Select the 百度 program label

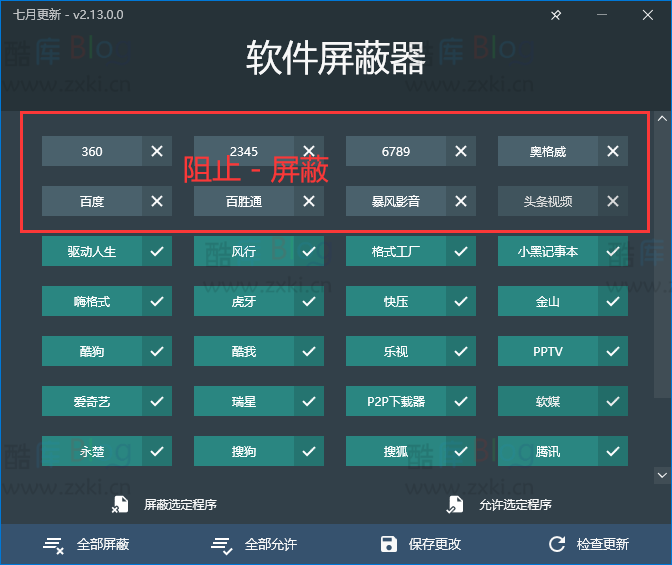click(92, 201)
